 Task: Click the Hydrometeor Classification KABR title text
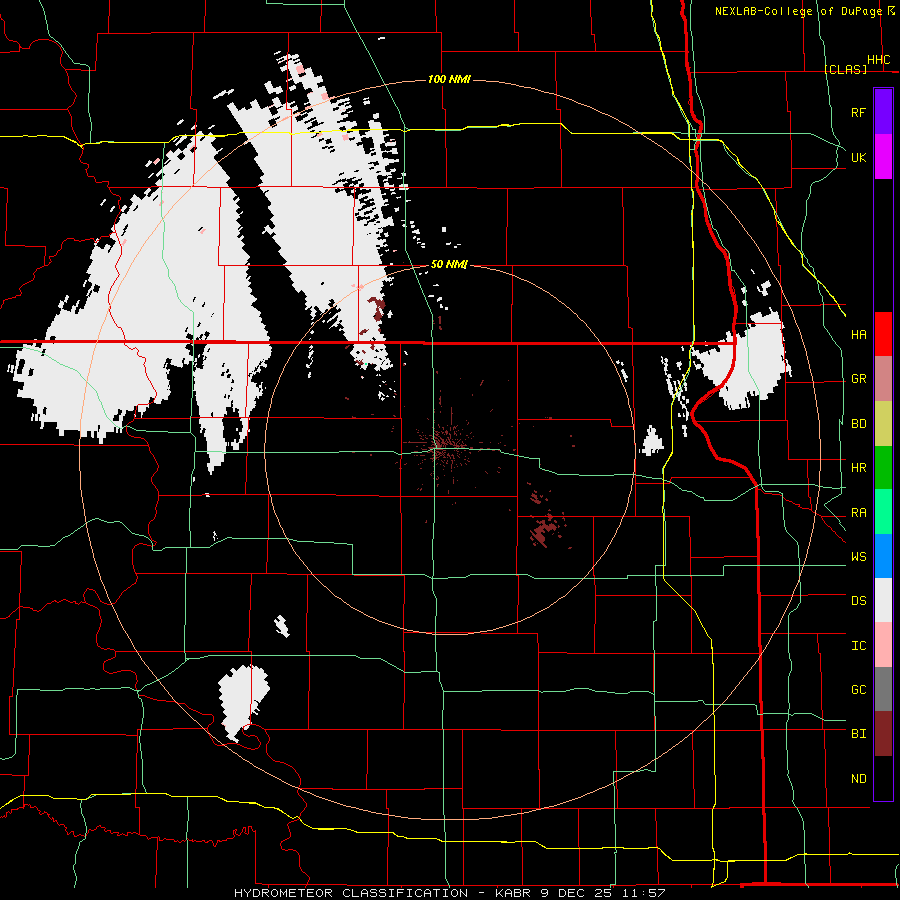tap(449, 893)
